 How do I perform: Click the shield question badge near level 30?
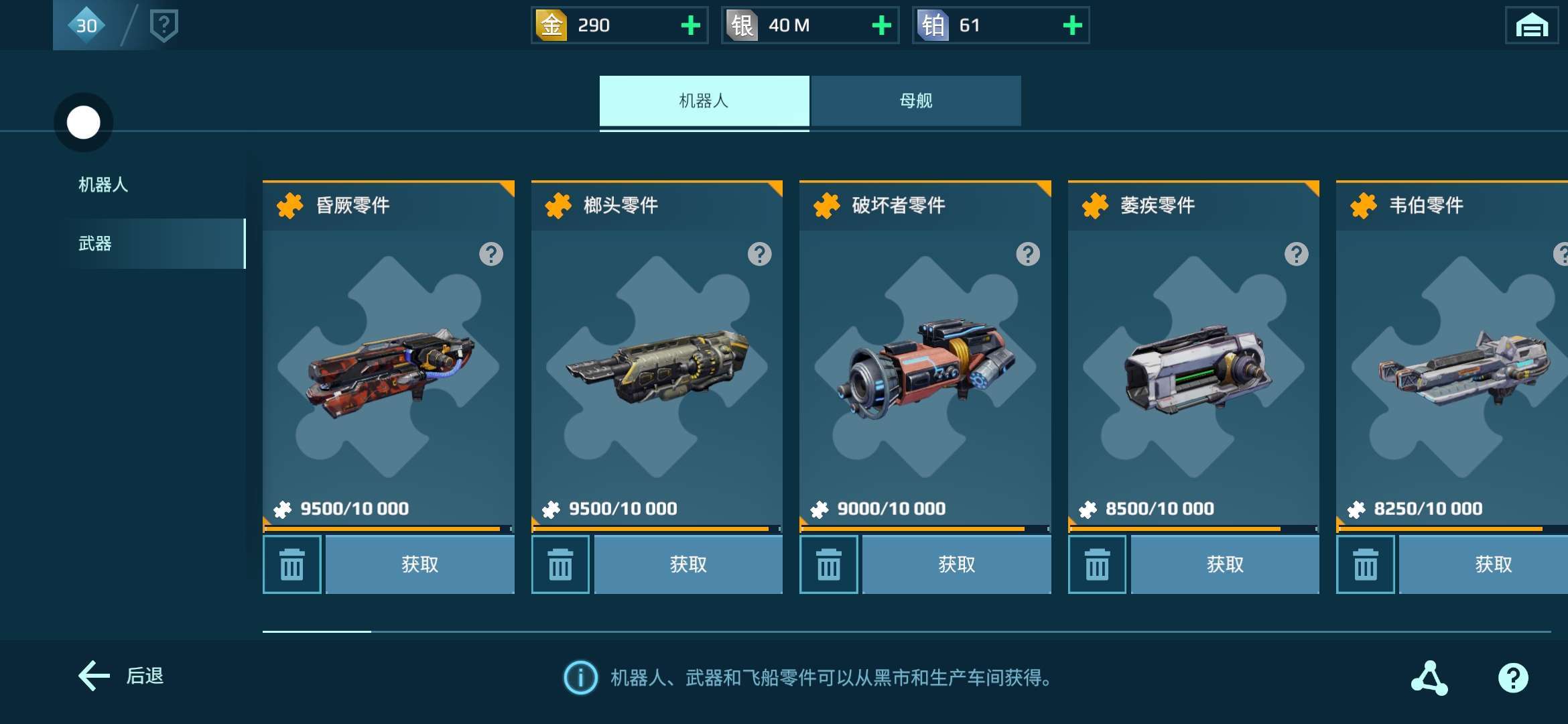(164, 25)
